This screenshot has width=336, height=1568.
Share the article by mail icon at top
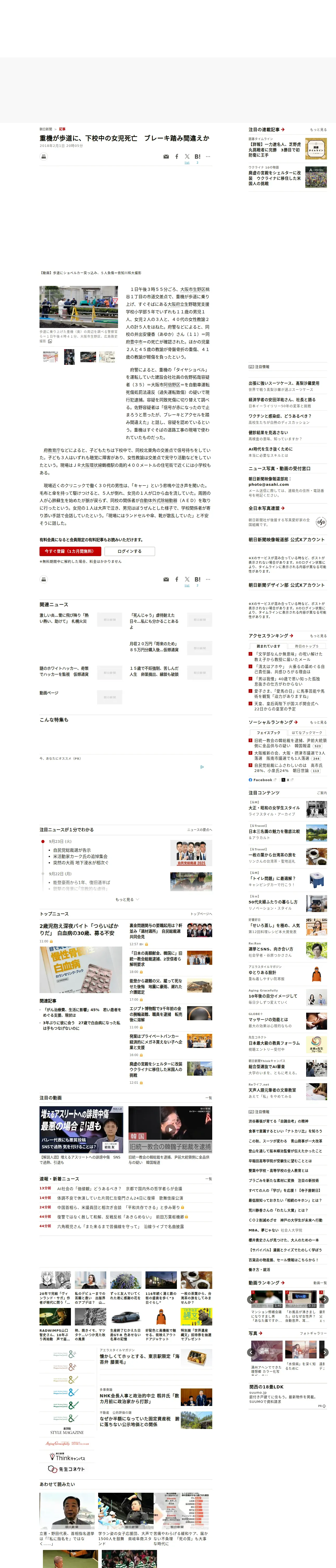166,157
